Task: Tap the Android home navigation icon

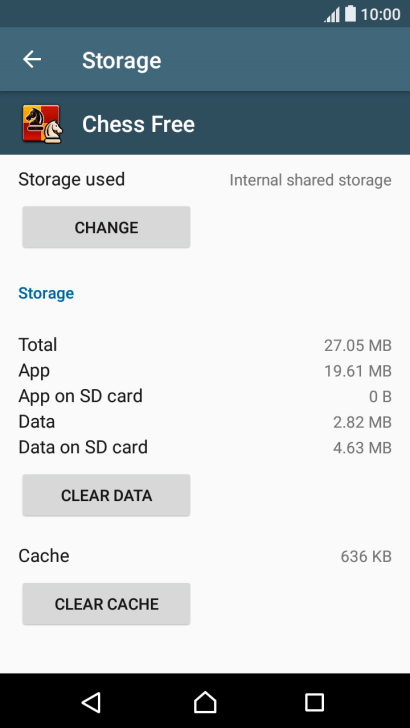Action: (205, 702)
